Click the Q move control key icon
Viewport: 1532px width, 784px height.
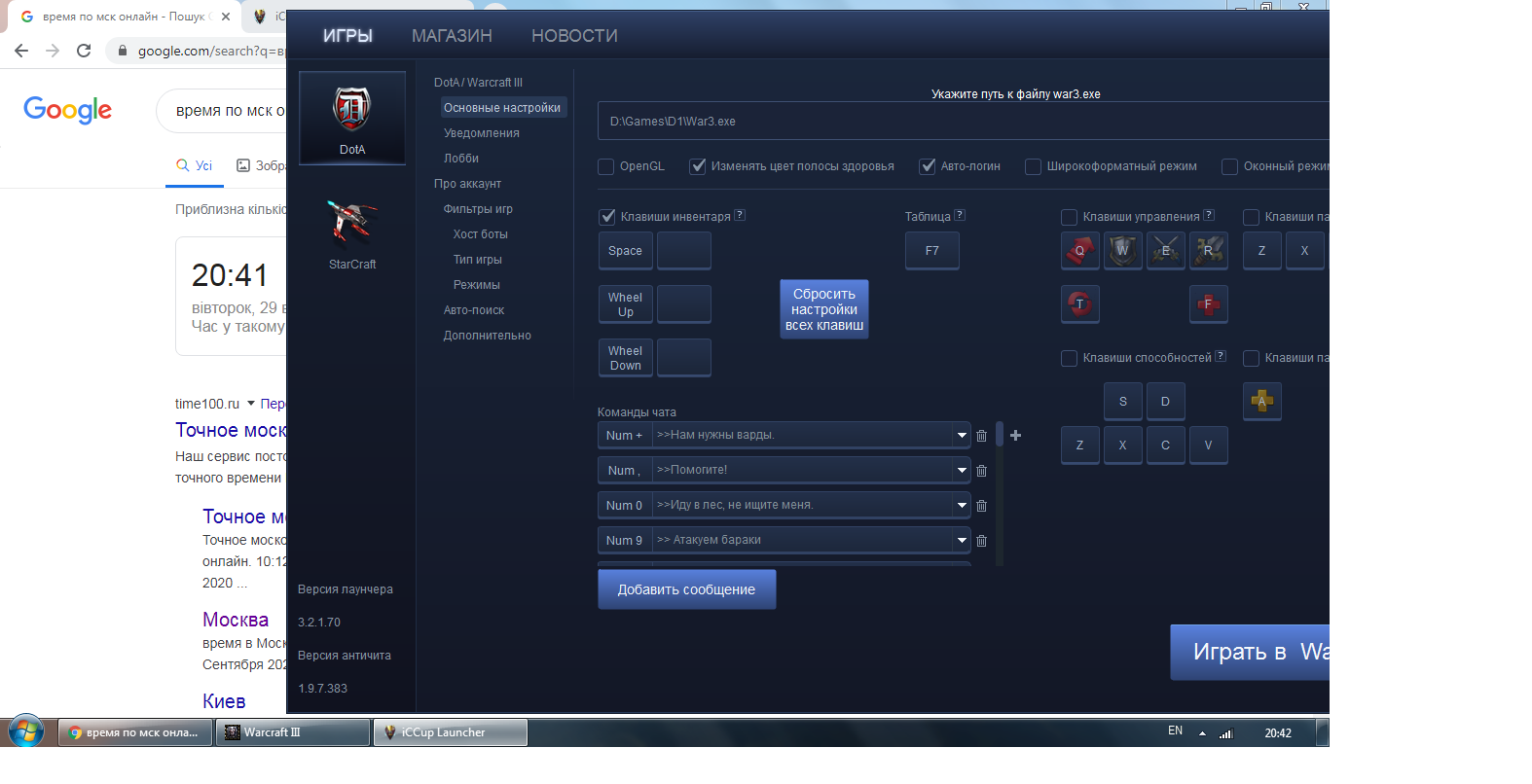(x=1079, y=251)
